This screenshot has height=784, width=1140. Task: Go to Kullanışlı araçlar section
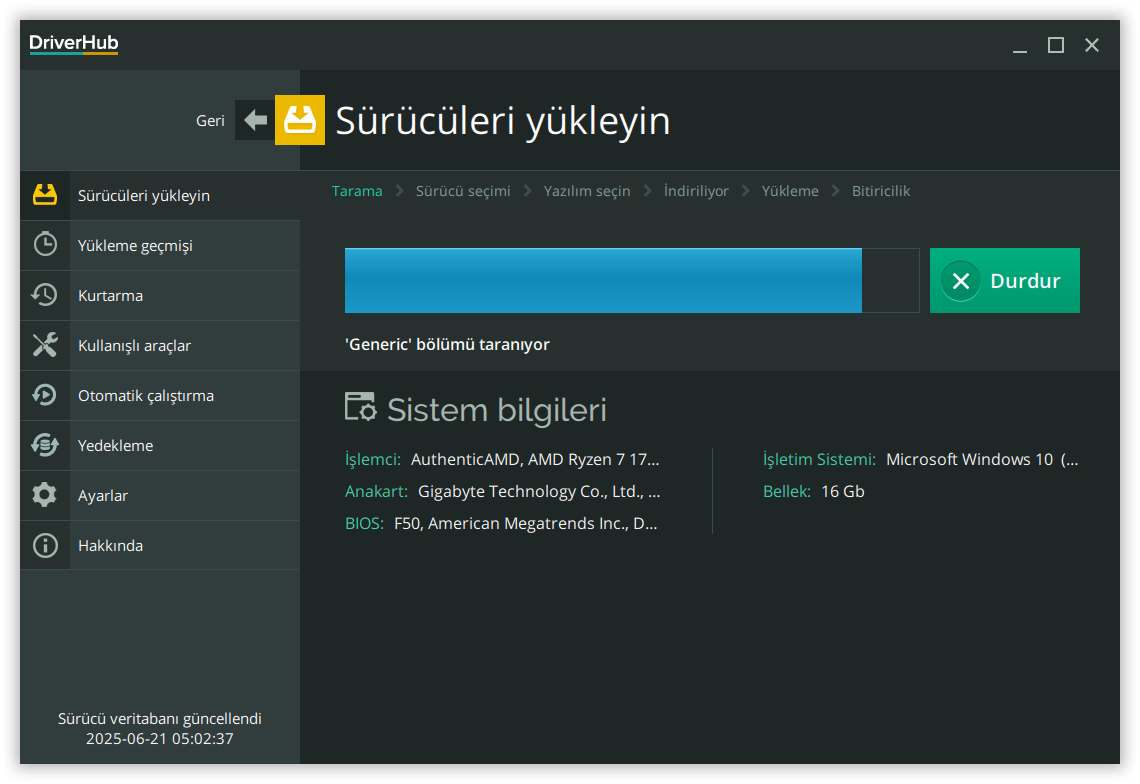coord(160,345)
